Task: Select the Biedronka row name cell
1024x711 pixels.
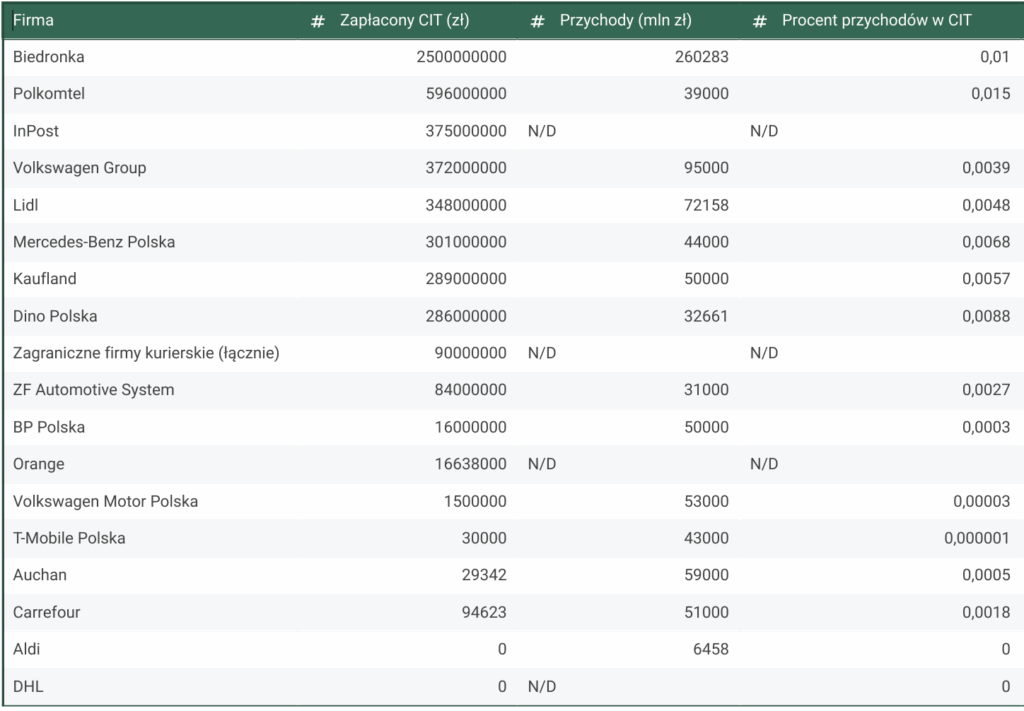Action: click(x=49, y=57)
